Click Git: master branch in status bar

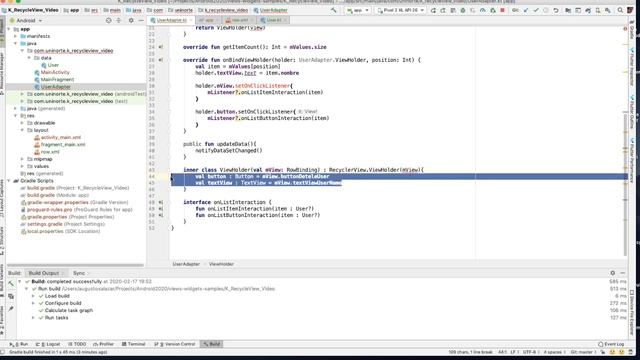click(x=582, y=352)
